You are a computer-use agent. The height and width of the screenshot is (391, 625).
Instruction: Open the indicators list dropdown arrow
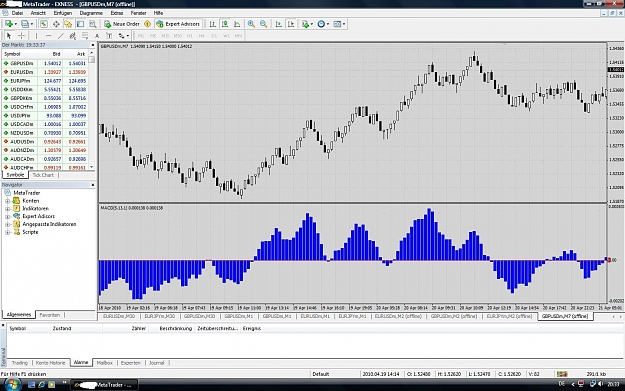coord(312,24)
